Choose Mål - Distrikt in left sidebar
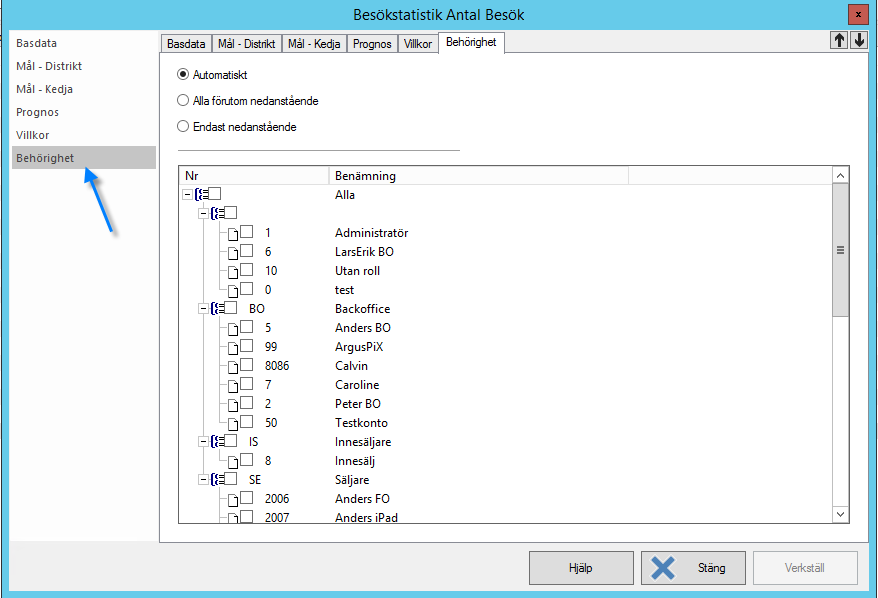The height and width of the screenshot is (598, 878). 84,66
